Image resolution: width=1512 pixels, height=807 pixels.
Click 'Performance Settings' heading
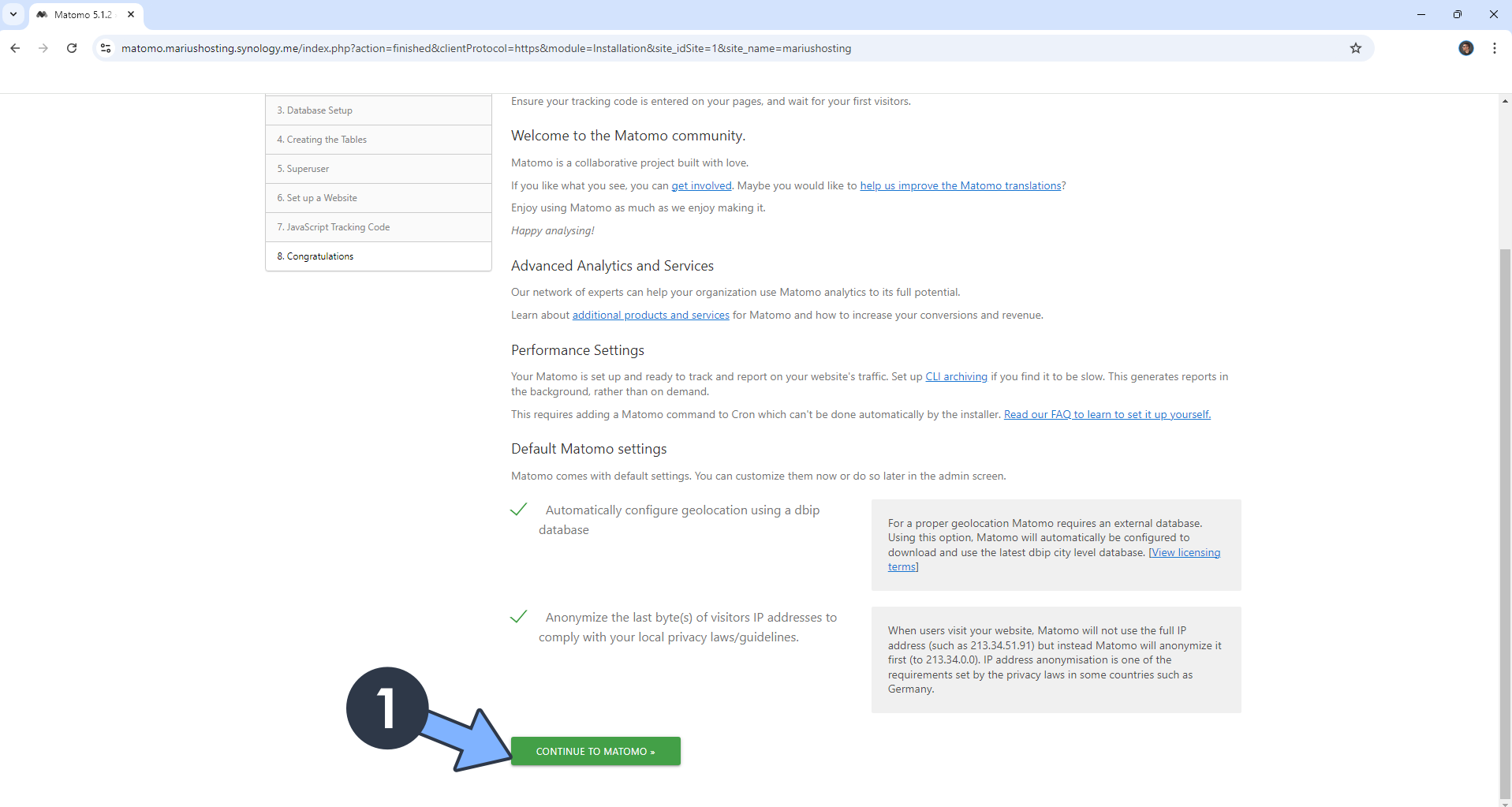tap(577, 350)
